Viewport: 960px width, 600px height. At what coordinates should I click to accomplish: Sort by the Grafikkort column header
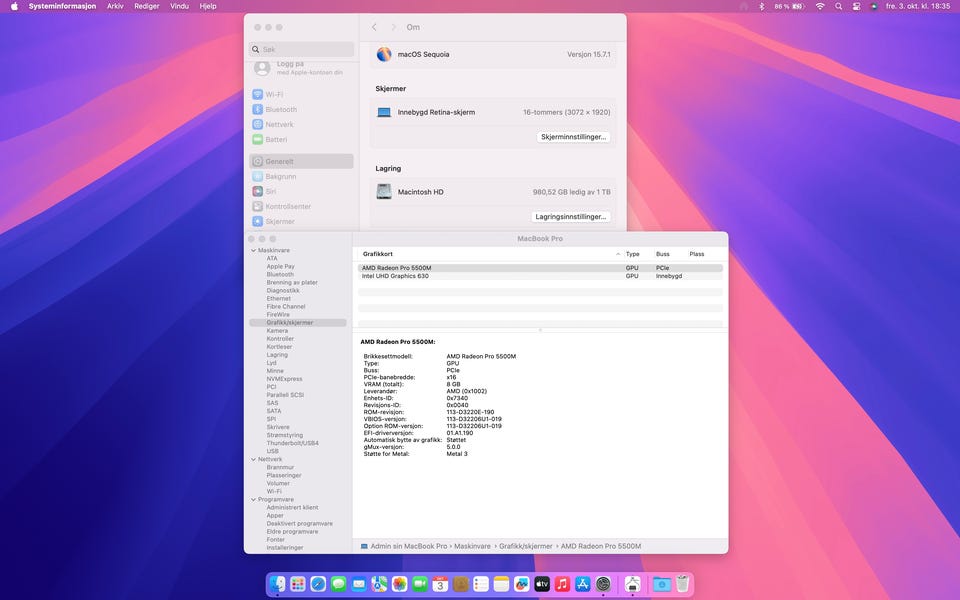pyautogui.click(x=378, y=254)
